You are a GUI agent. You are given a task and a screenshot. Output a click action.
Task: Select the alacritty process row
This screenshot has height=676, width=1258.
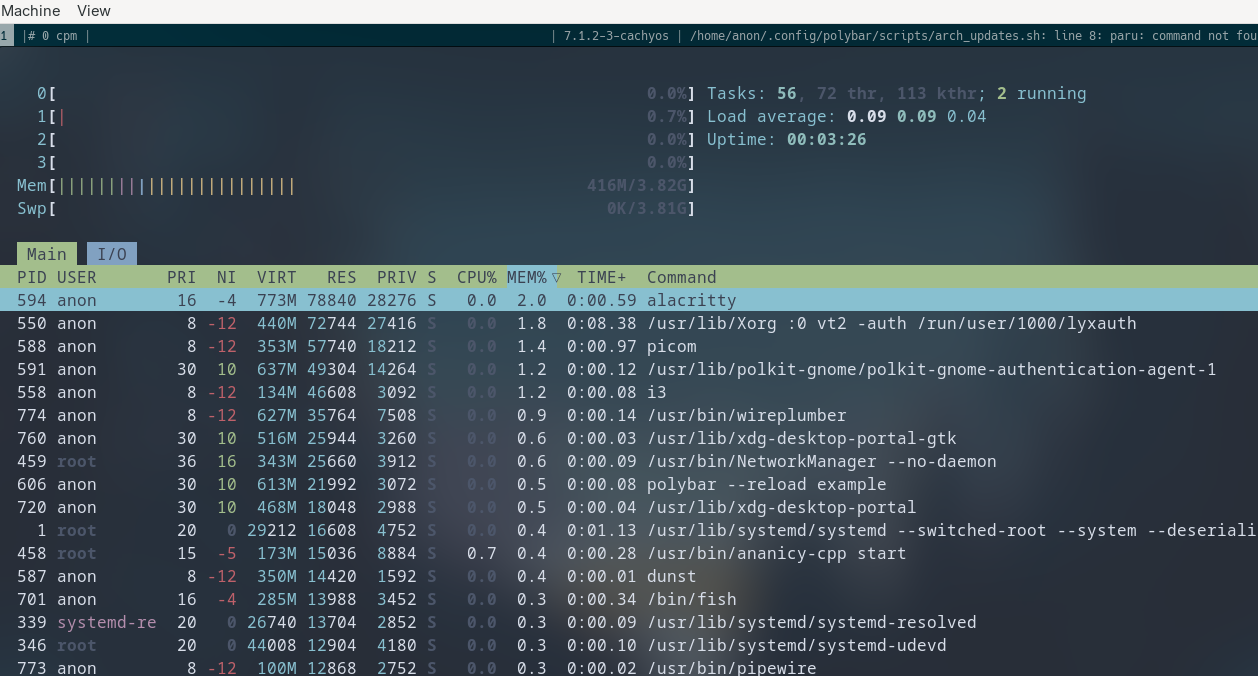(629, 300)
